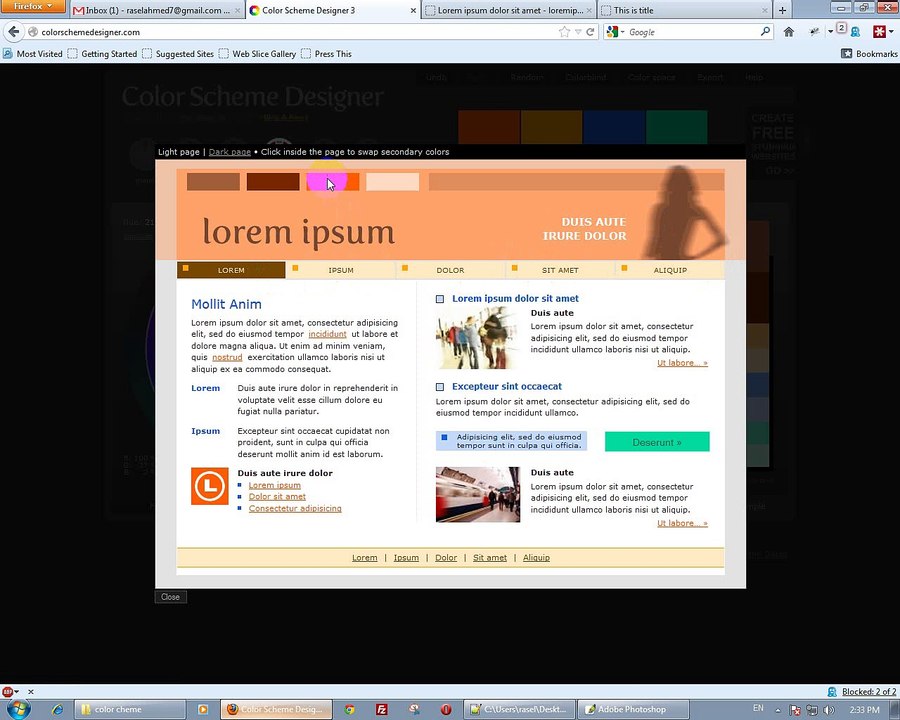Select the SIT AMET navigation tab

[560, 270]
